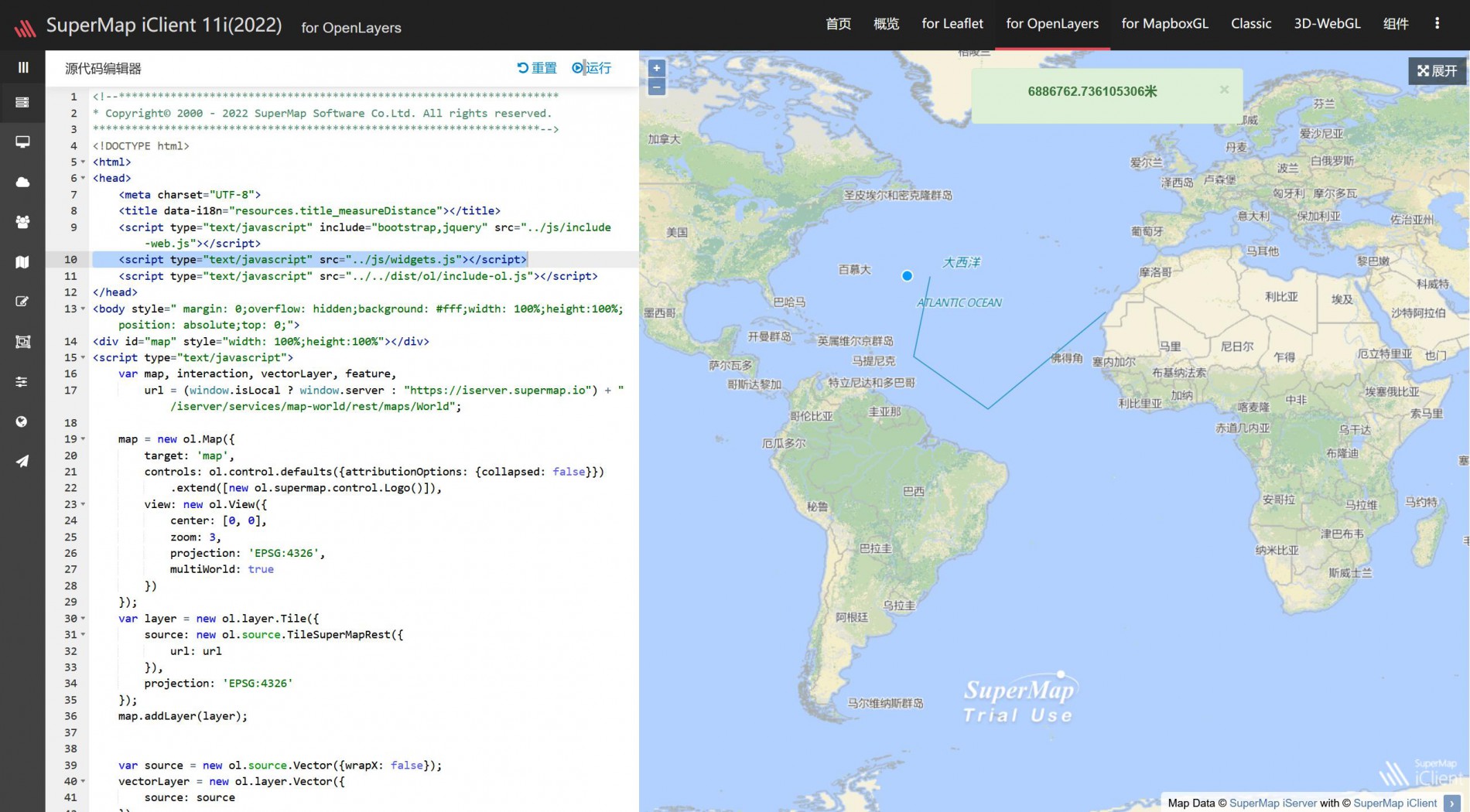Image resolution: width=1470 pixels, height=812 pixels.
Task: Close the distance measurement result popup
Action: point(1224,90)
